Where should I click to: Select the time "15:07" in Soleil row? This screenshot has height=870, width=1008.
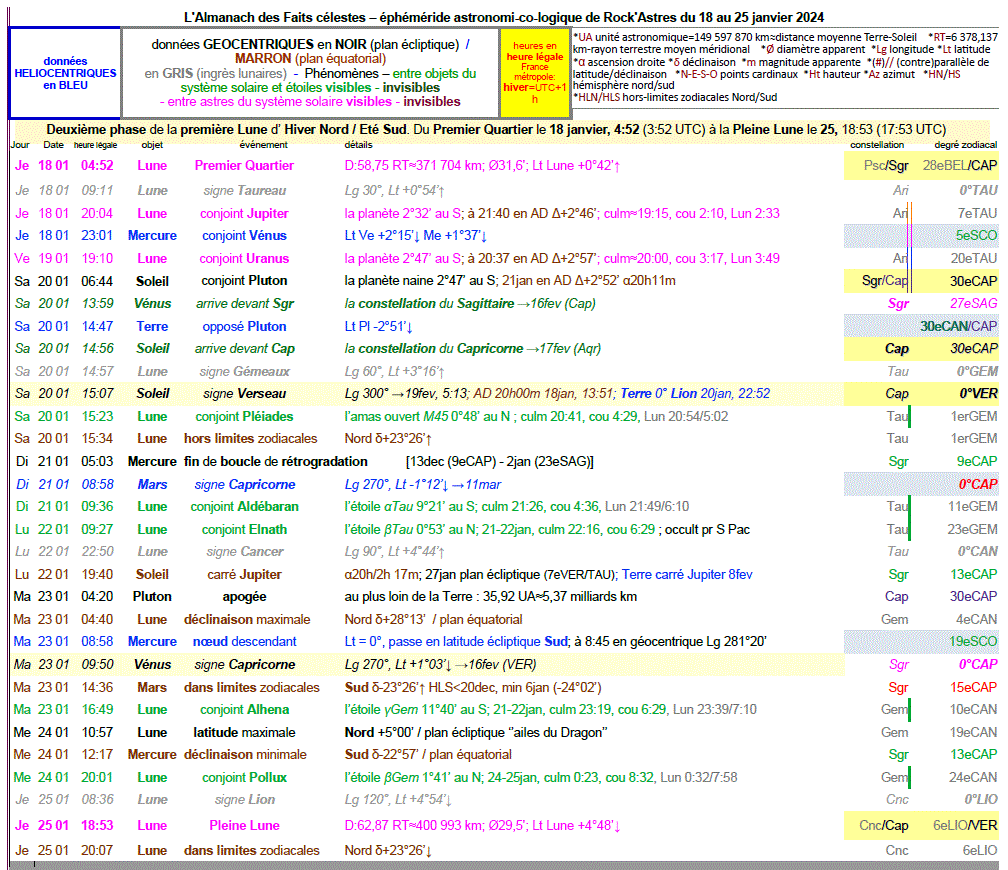[97, 394]
